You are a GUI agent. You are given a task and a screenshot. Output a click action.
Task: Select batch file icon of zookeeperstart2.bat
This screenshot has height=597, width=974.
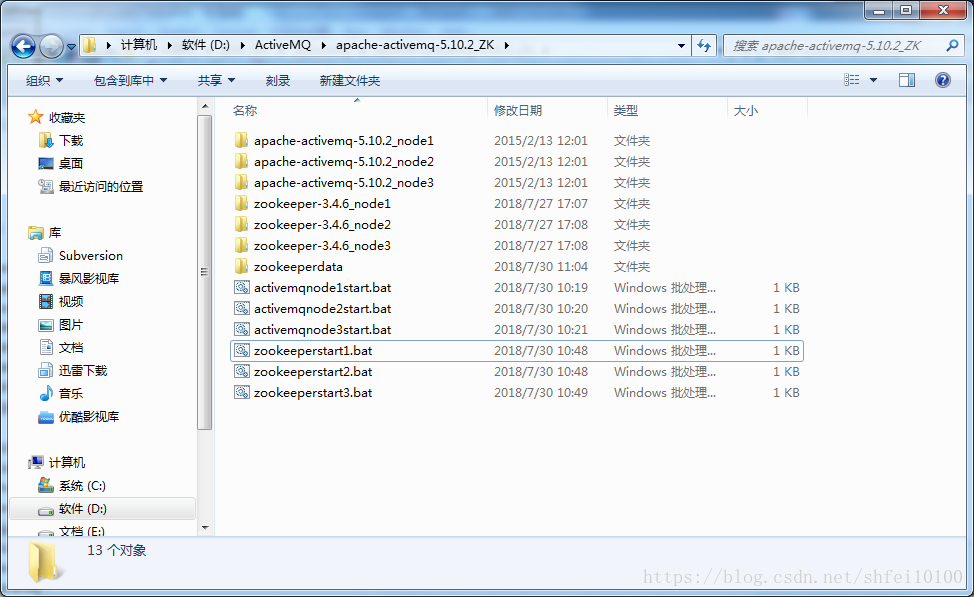tap(242, 371)
